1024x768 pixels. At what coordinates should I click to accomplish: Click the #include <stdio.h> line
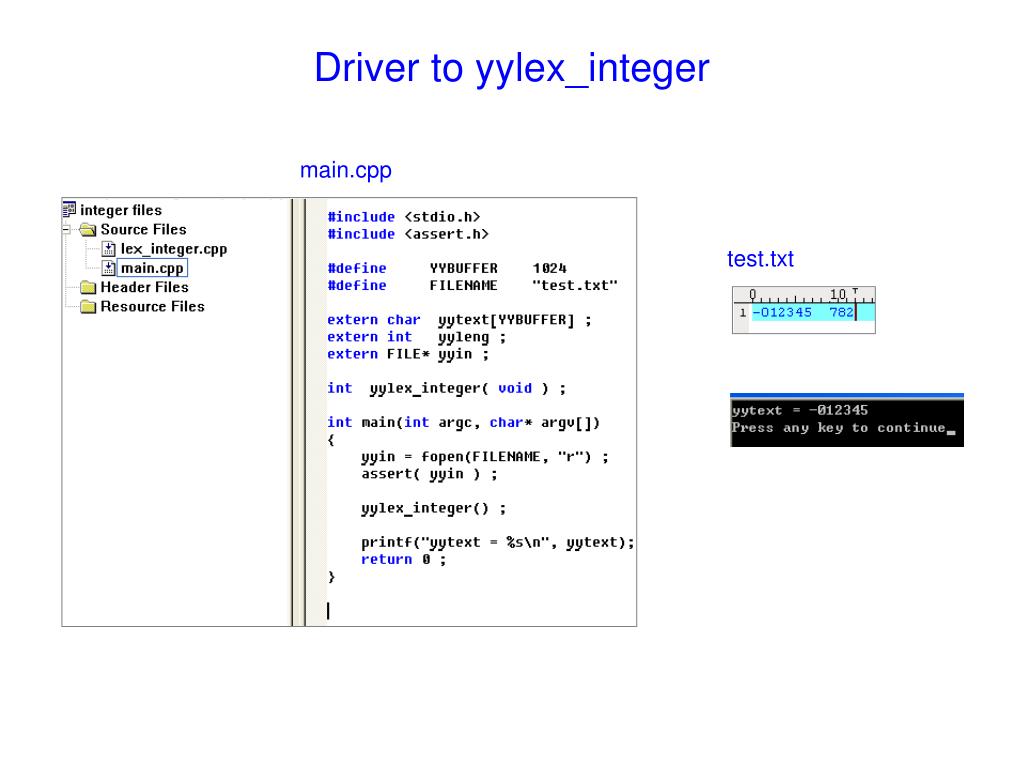[x=404, y=217]
